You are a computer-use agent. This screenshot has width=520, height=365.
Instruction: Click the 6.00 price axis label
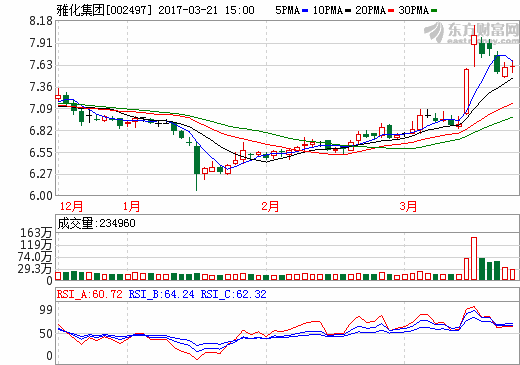click(x=41, y=195)
